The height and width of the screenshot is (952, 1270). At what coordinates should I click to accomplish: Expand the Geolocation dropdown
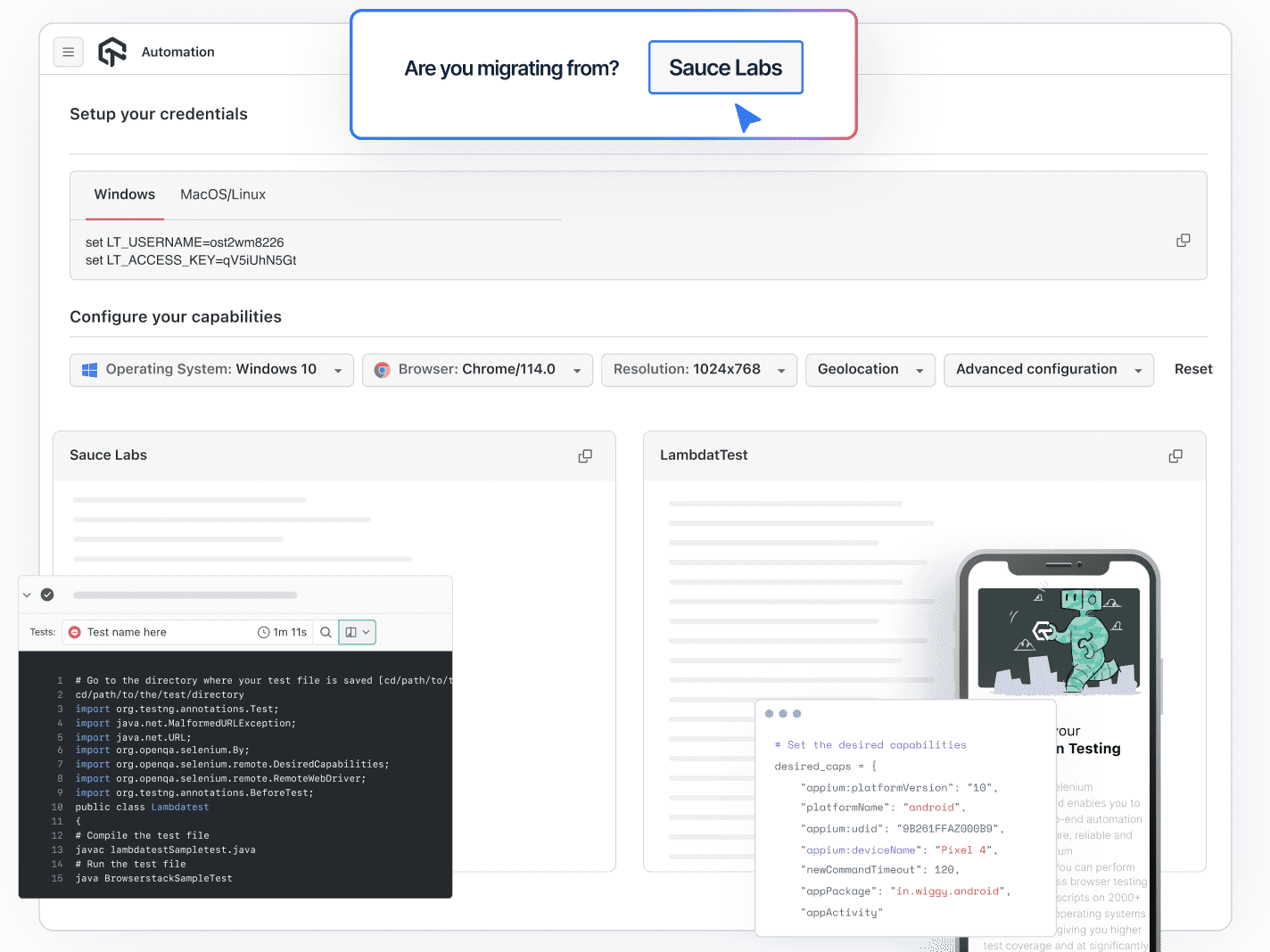click(870, 370)
